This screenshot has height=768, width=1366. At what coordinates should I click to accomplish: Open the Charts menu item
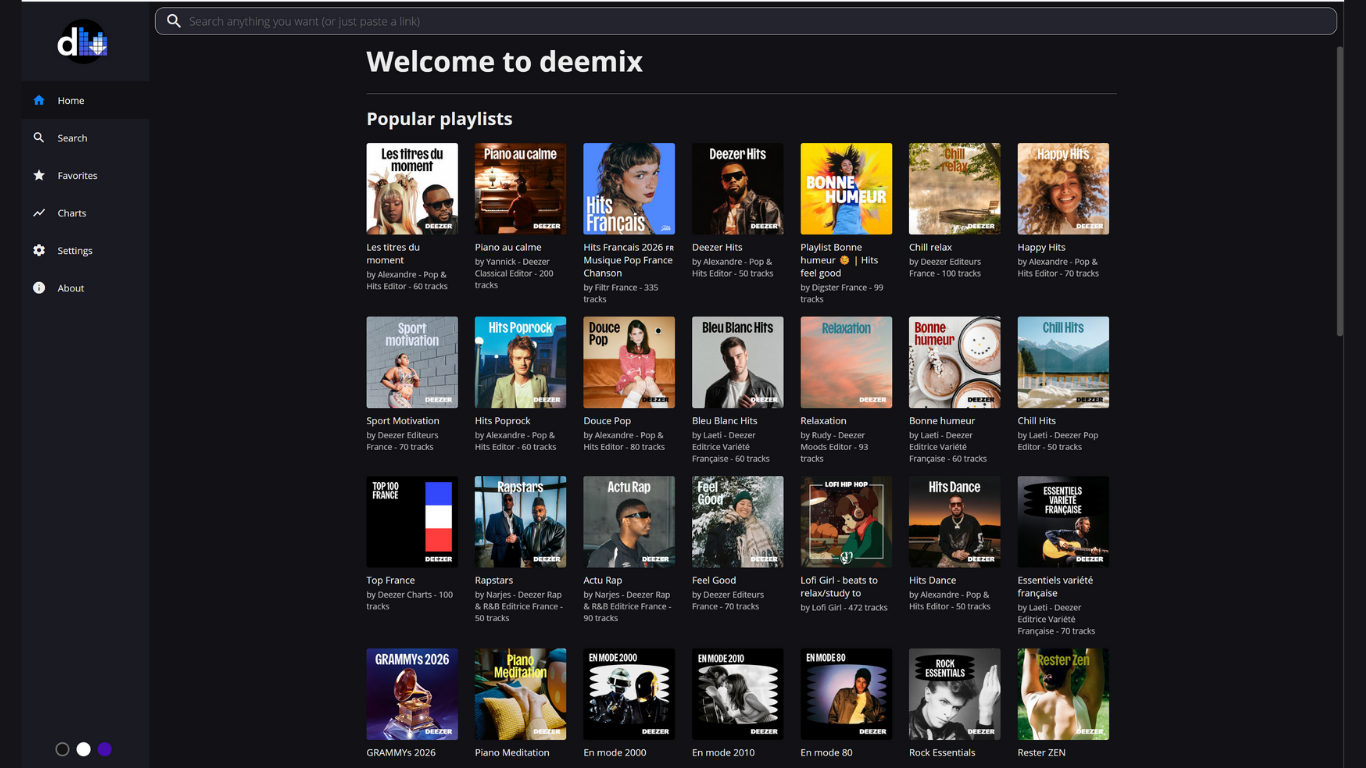tap(72, 213)
